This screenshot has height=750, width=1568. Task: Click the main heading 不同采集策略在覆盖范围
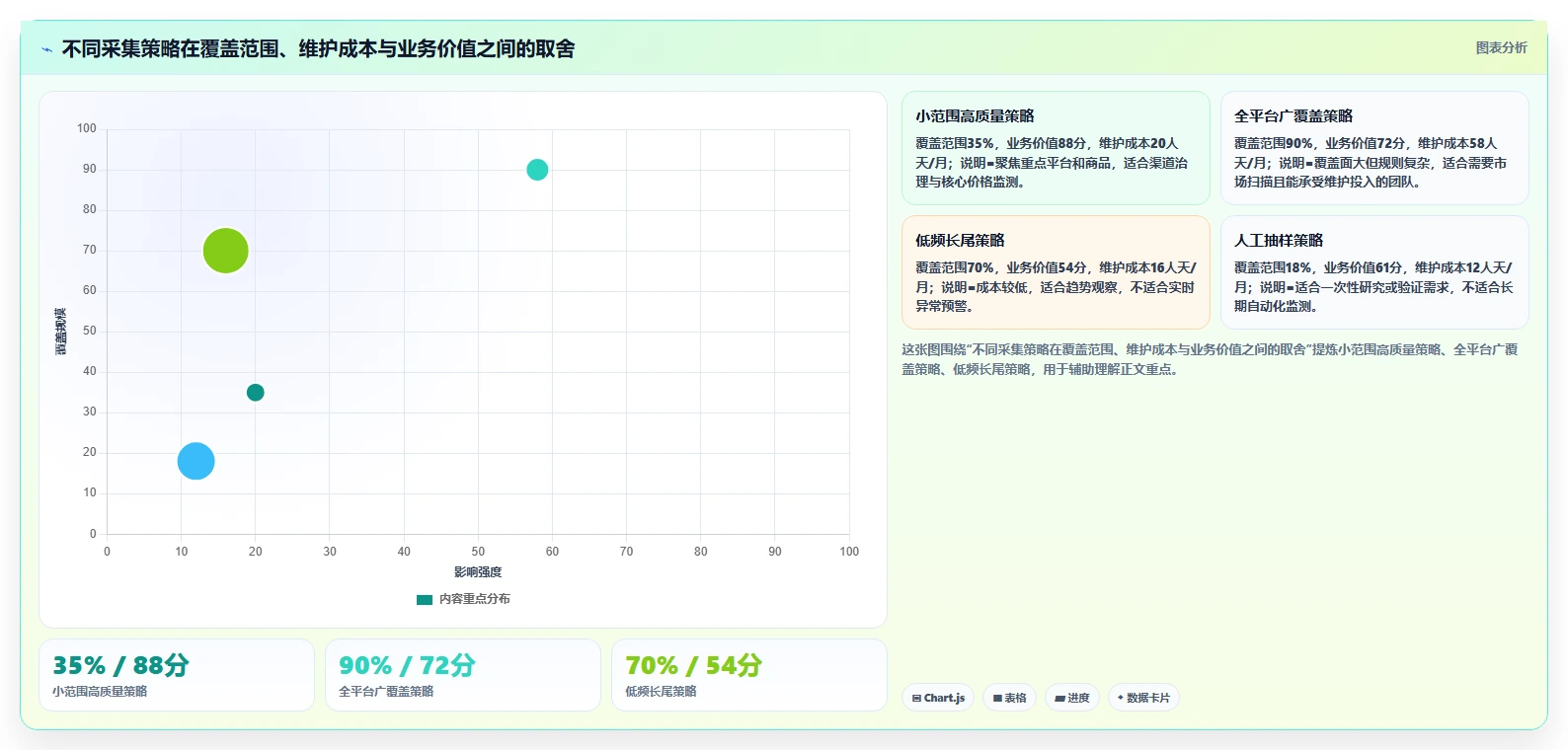(318, 49)
